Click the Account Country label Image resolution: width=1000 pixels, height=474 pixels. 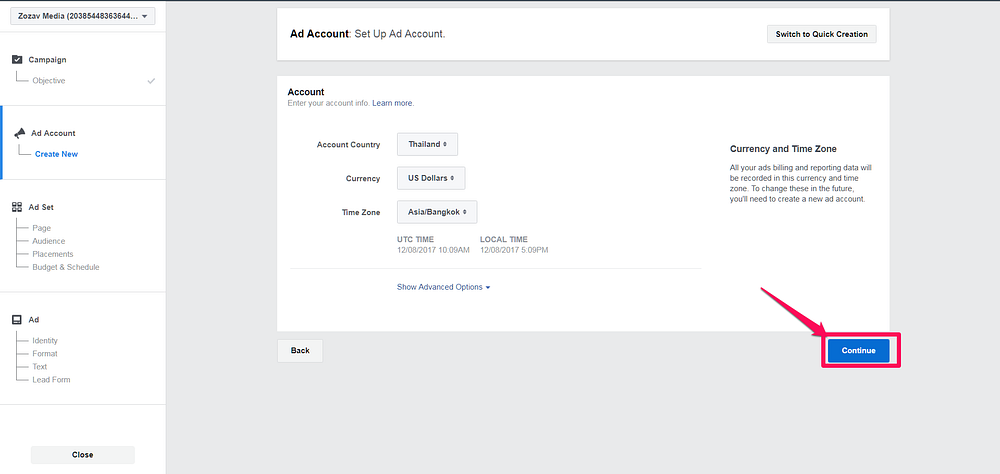click(348, 145)
